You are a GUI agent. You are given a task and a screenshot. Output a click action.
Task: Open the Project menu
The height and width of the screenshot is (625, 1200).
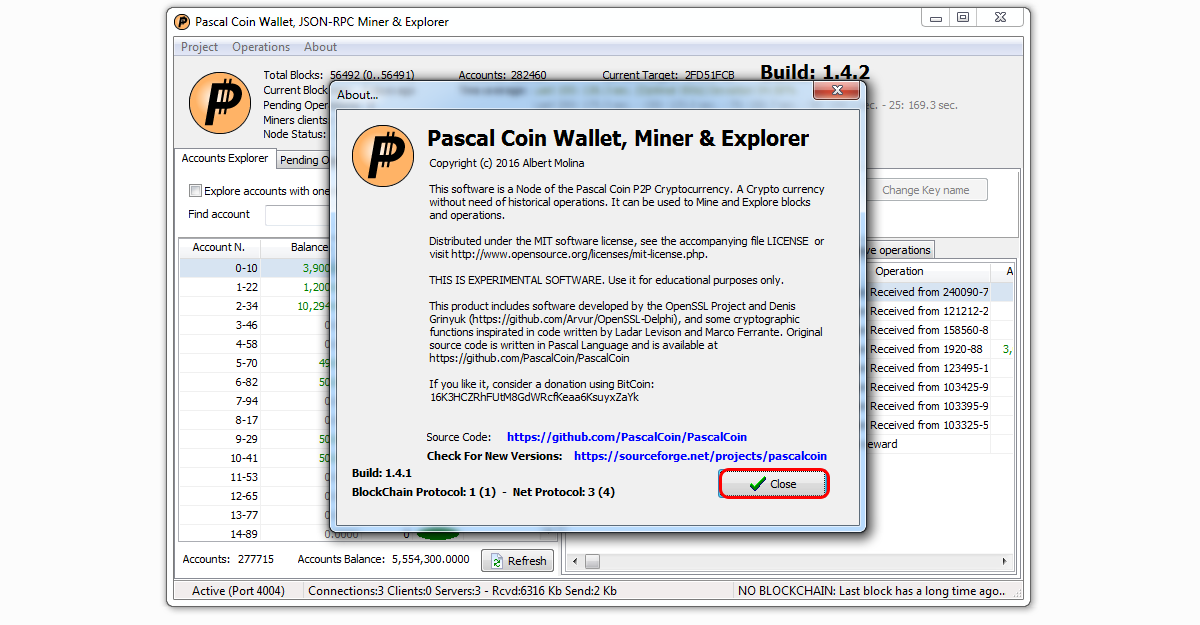[199, 47]
